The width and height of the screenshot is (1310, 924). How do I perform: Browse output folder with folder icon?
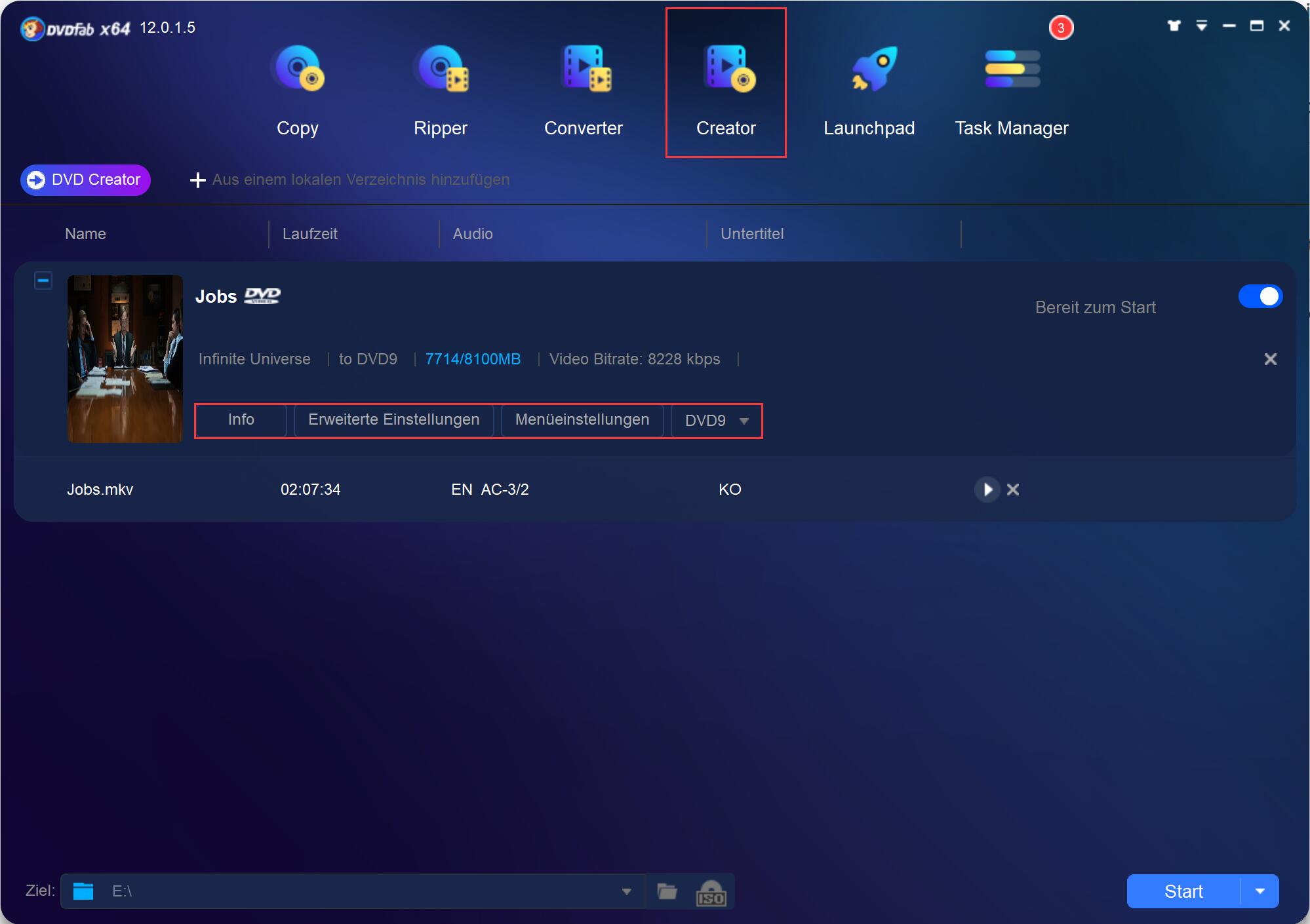667,891
